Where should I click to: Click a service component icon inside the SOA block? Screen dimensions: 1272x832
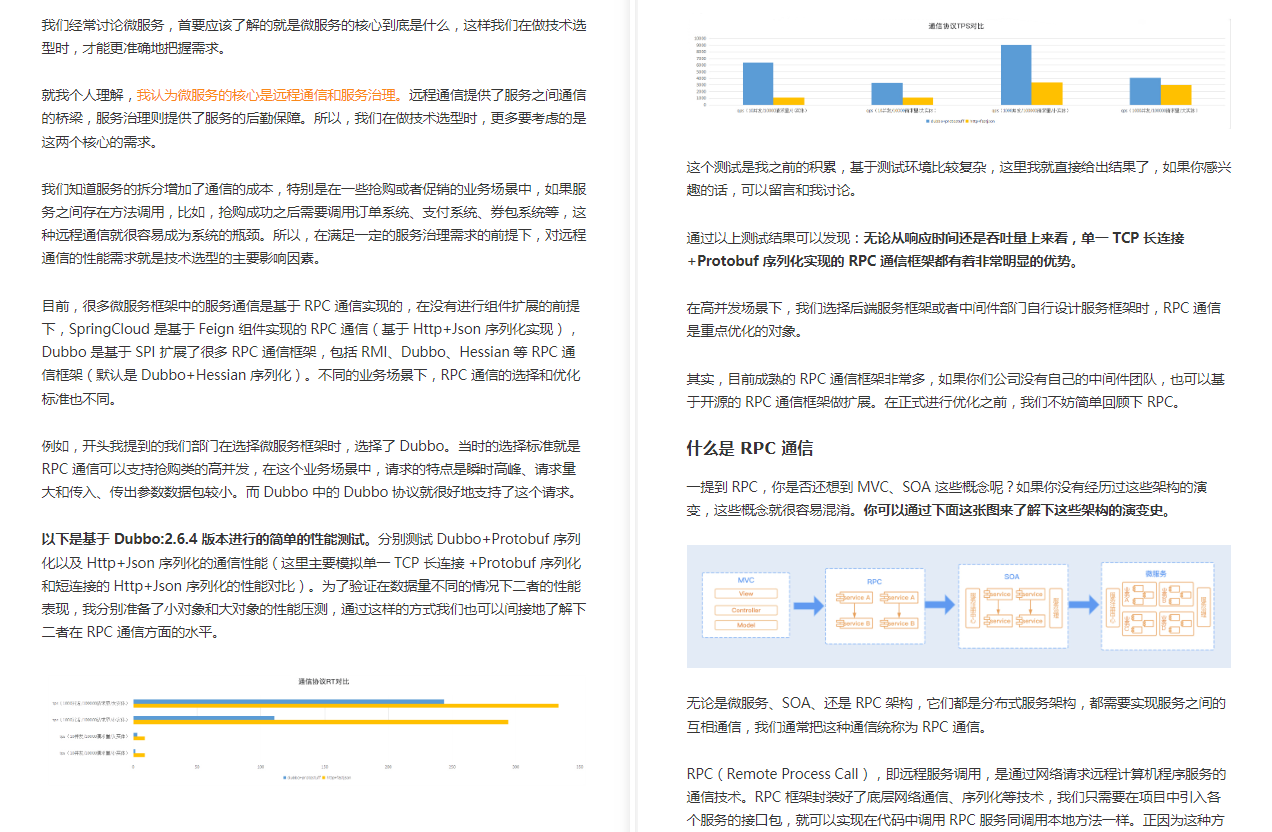pyautogui.click(x=997, y=594)
